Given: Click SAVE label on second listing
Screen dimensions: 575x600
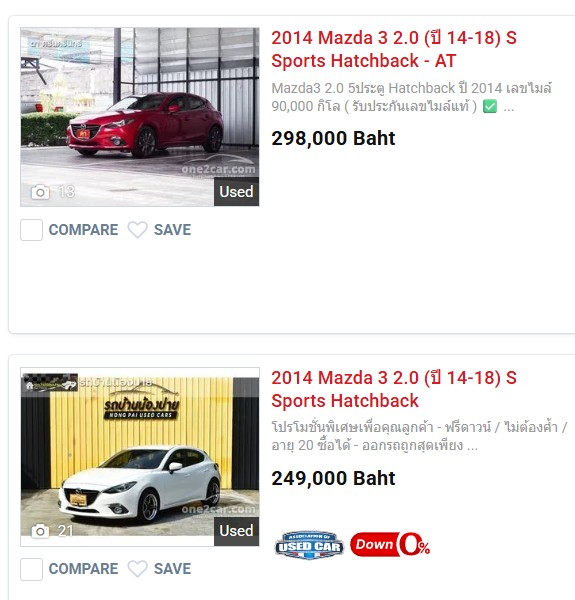Looking at the screenshot, I should 173,569.
